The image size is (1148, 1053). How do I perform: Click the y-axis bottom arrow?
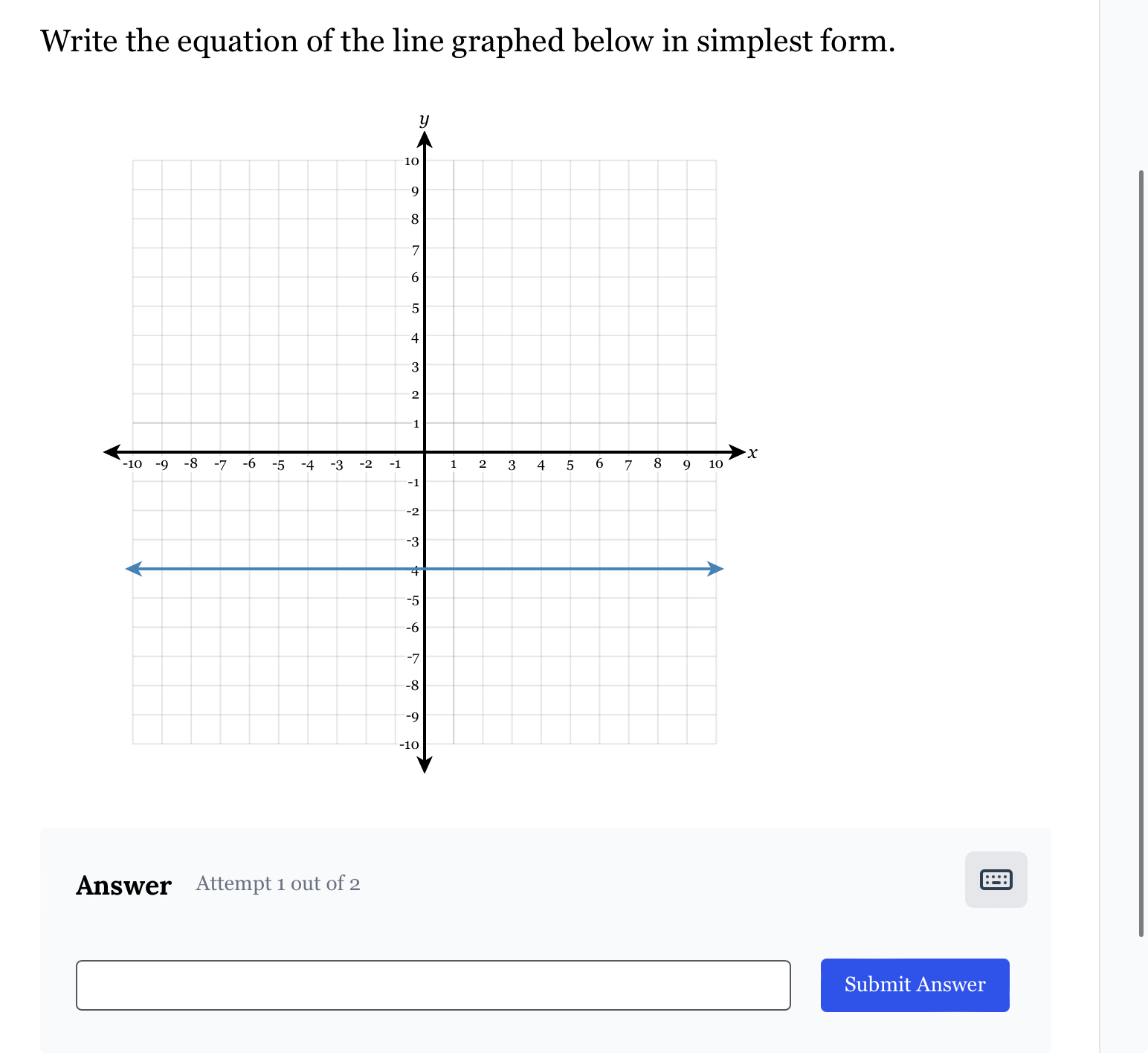(425, 764)
